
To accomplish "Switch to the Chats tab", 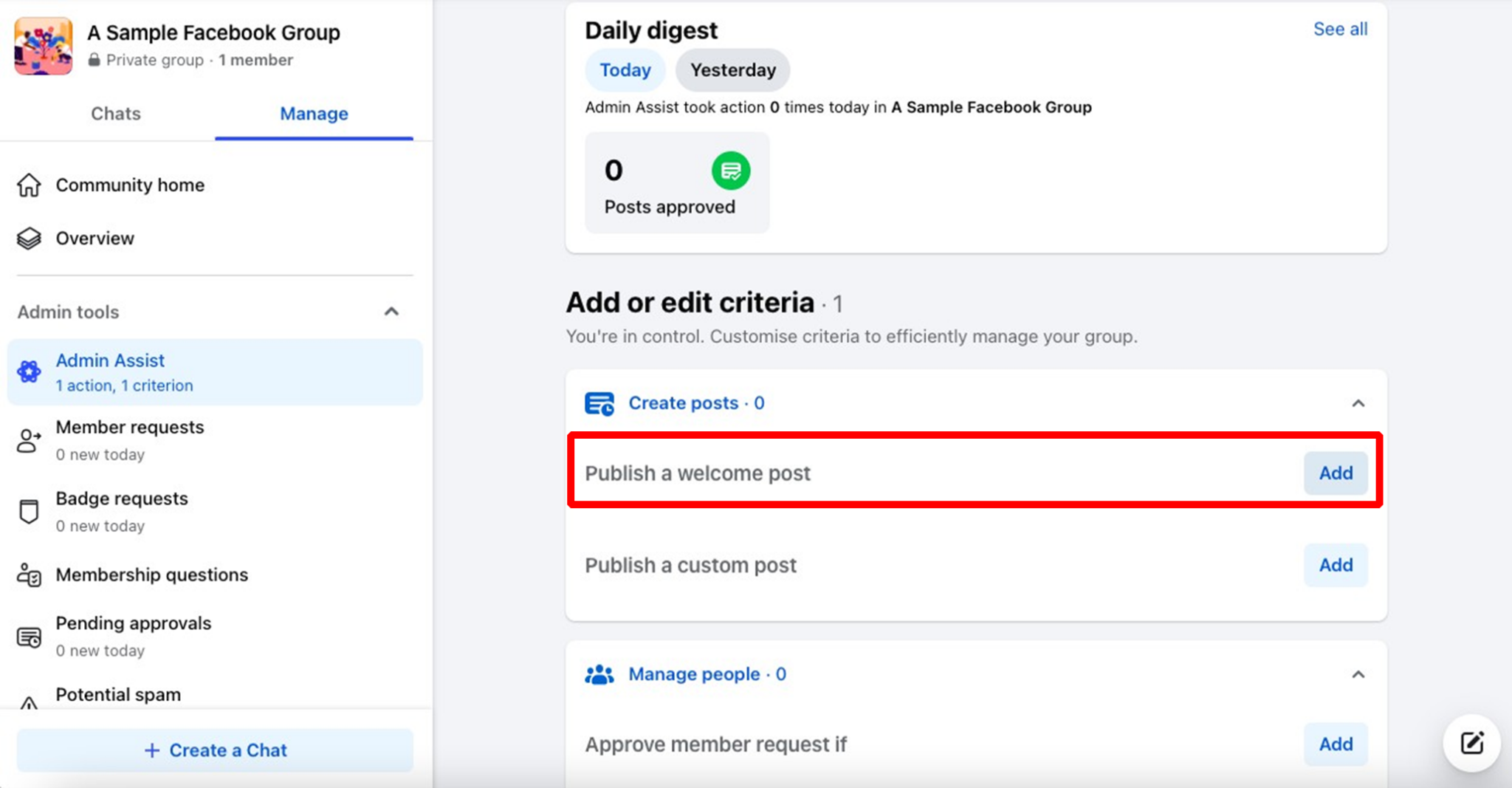I will (115, 113).
